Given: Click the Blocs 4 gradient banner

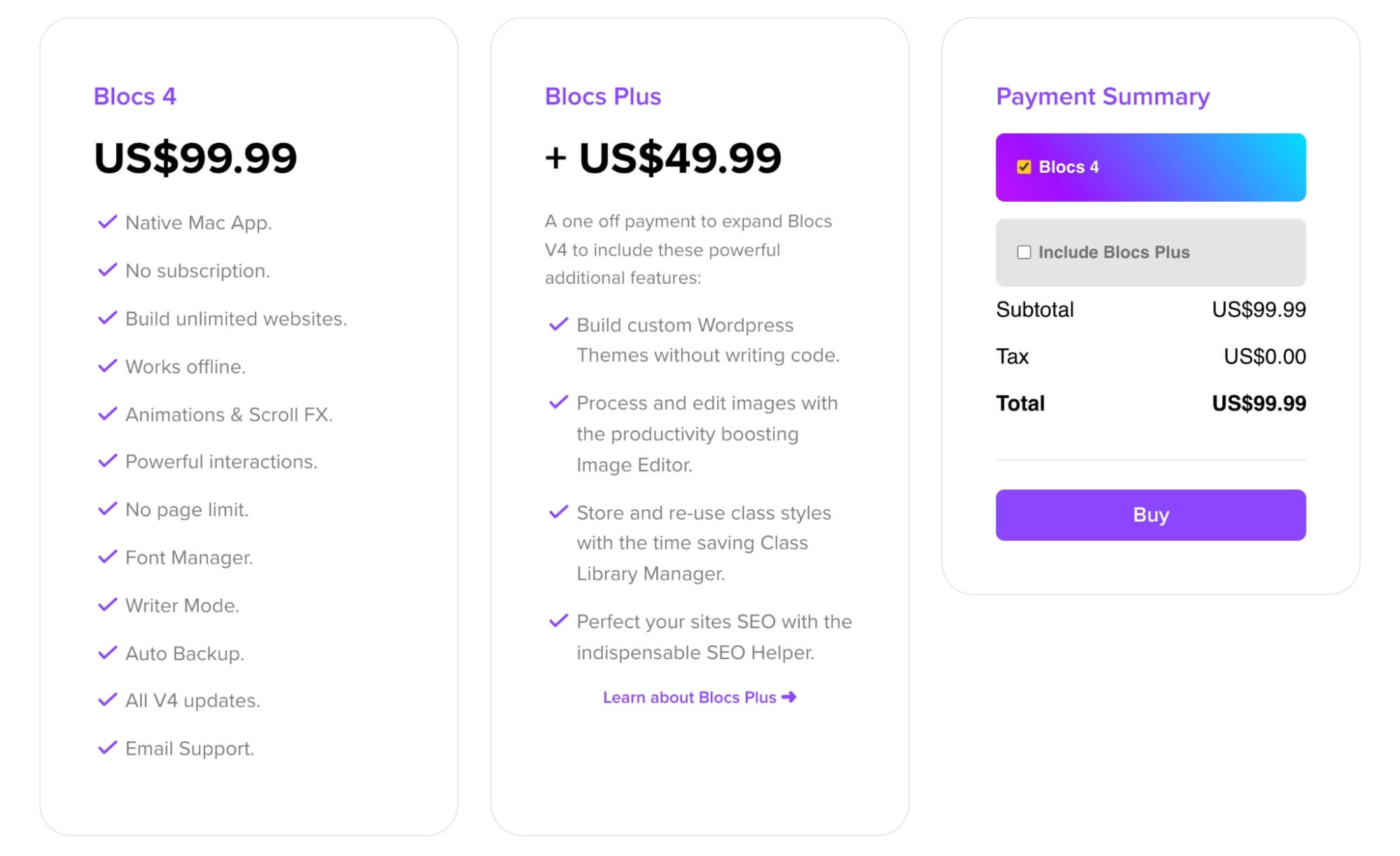Looking at the screenshot, I should click(x=1151, y=167).
